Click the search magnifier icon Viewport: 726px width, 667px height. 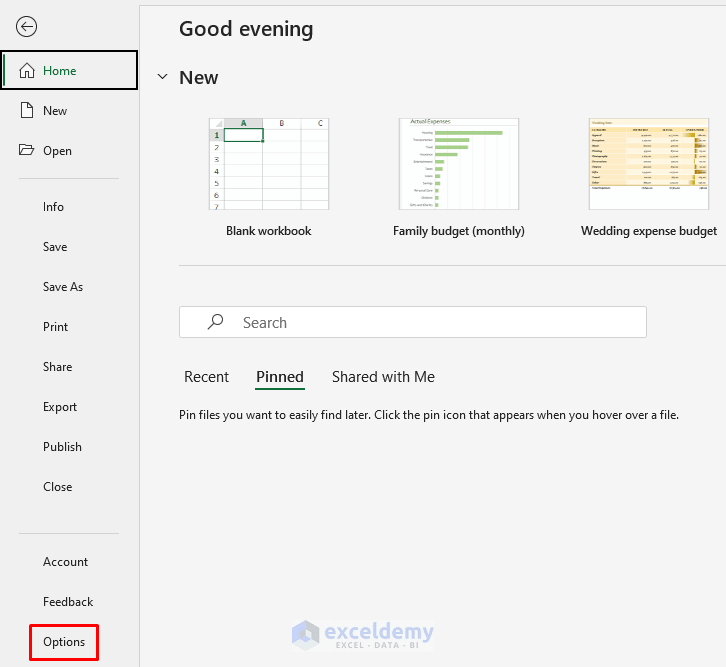[x=215, y=322]
